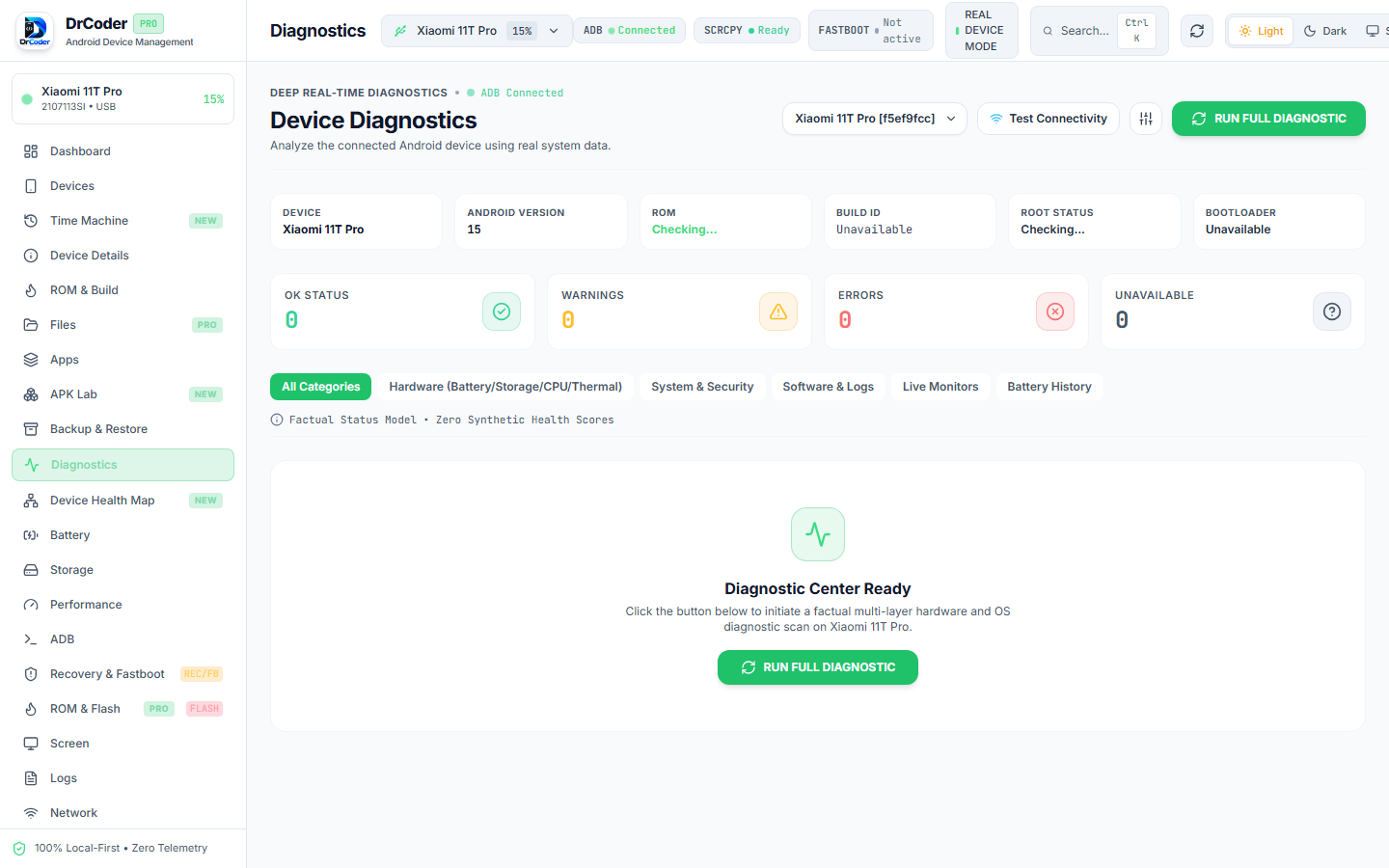Click the ADB Connected status badge
Screen dimensions: 1389x868
click(x=630, y=31)
